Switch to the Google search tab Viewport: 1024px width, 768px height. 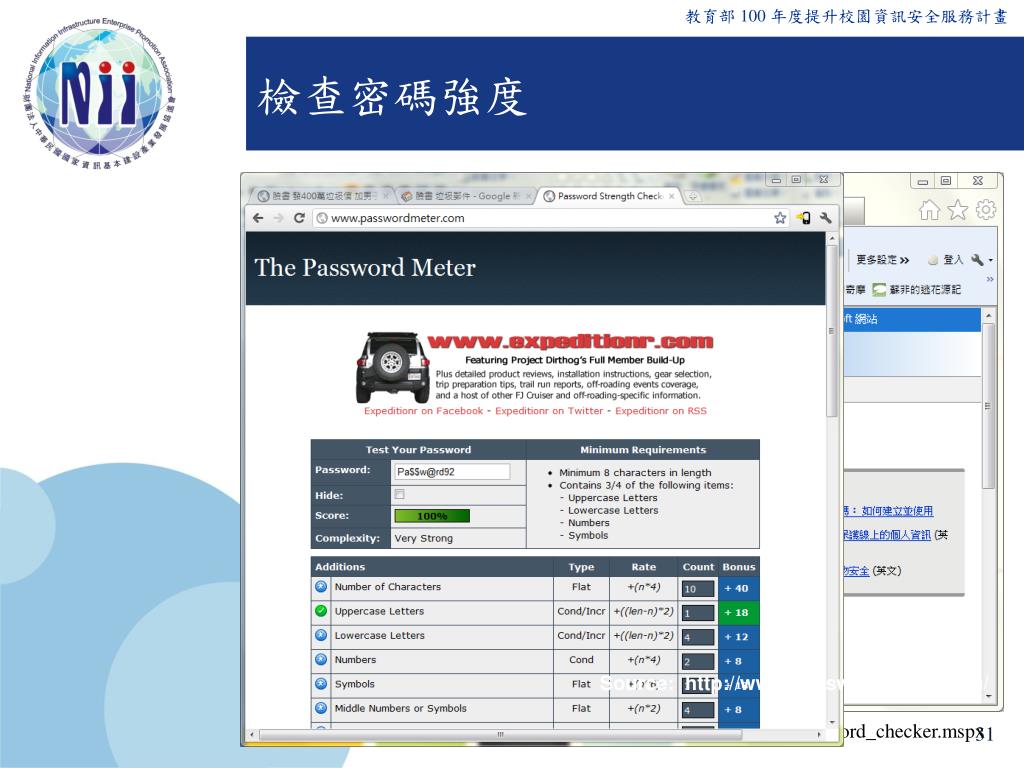coord(464,196)
